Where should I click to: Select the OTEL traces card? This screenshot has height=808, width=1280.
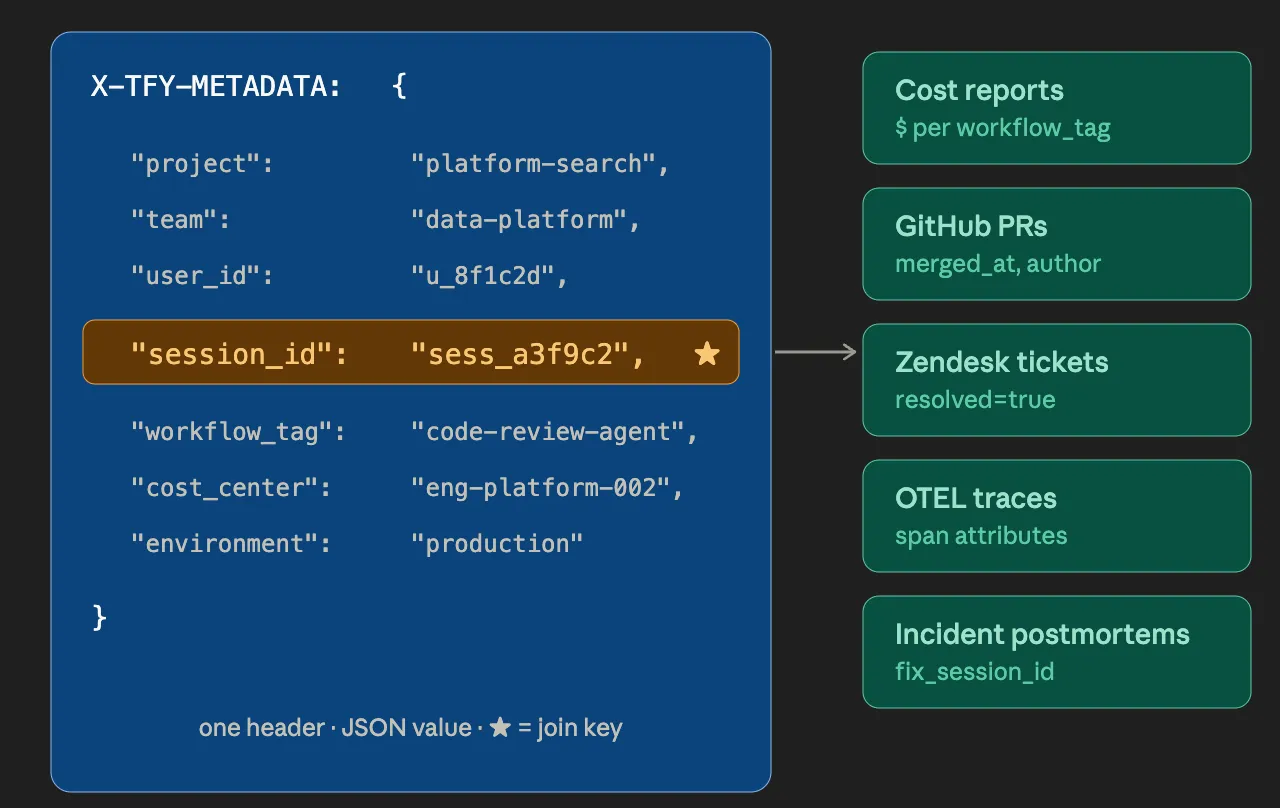(x=1057, y=516)
